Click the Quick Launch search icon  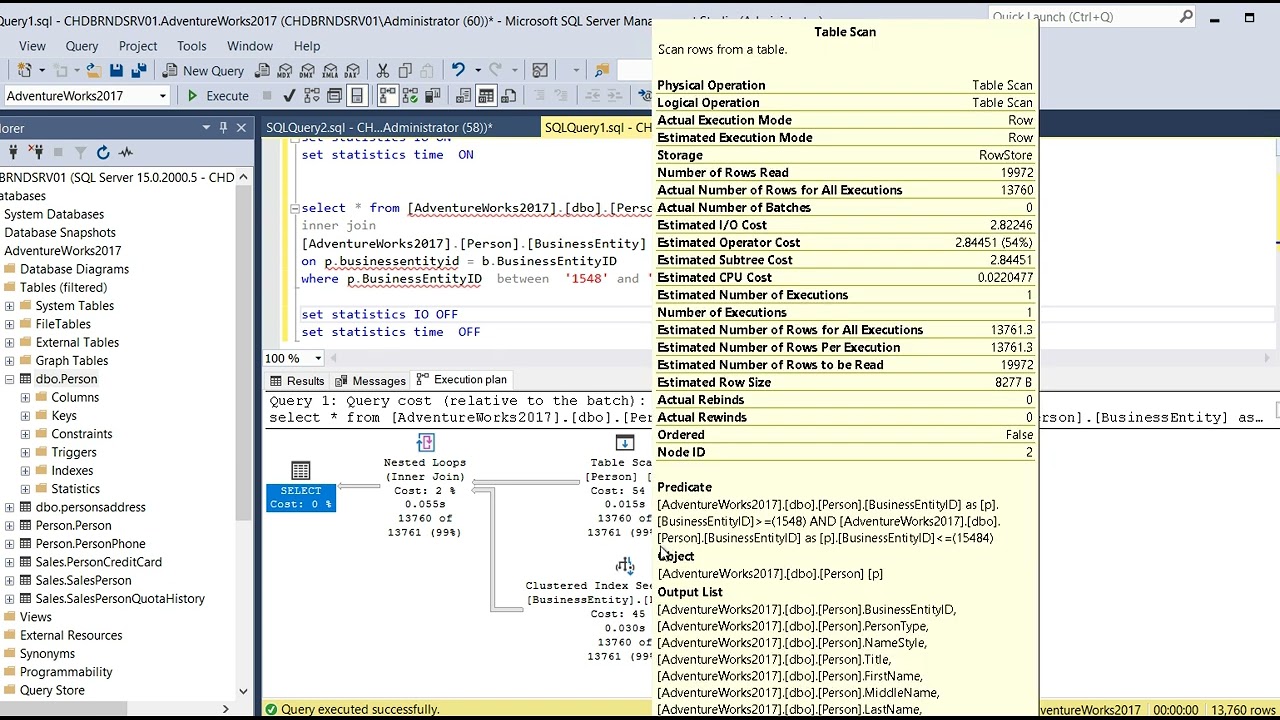point(1186,17)
